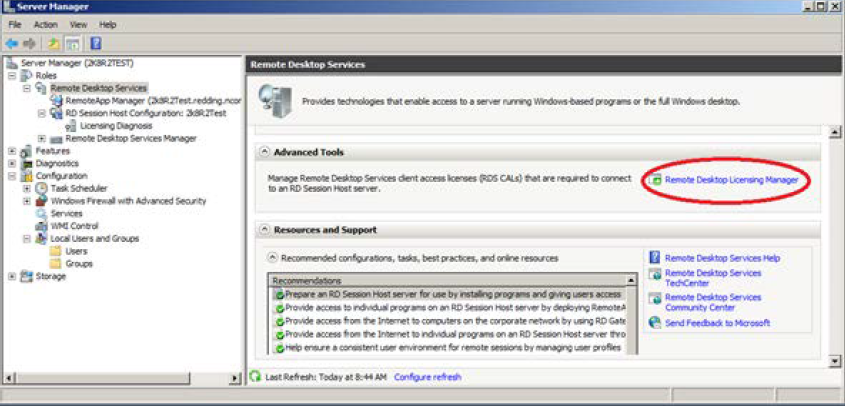Viewport: 845px width, 407px height.
Task: Collapse the Advanced Tools section
Action: tap(264, 152)
